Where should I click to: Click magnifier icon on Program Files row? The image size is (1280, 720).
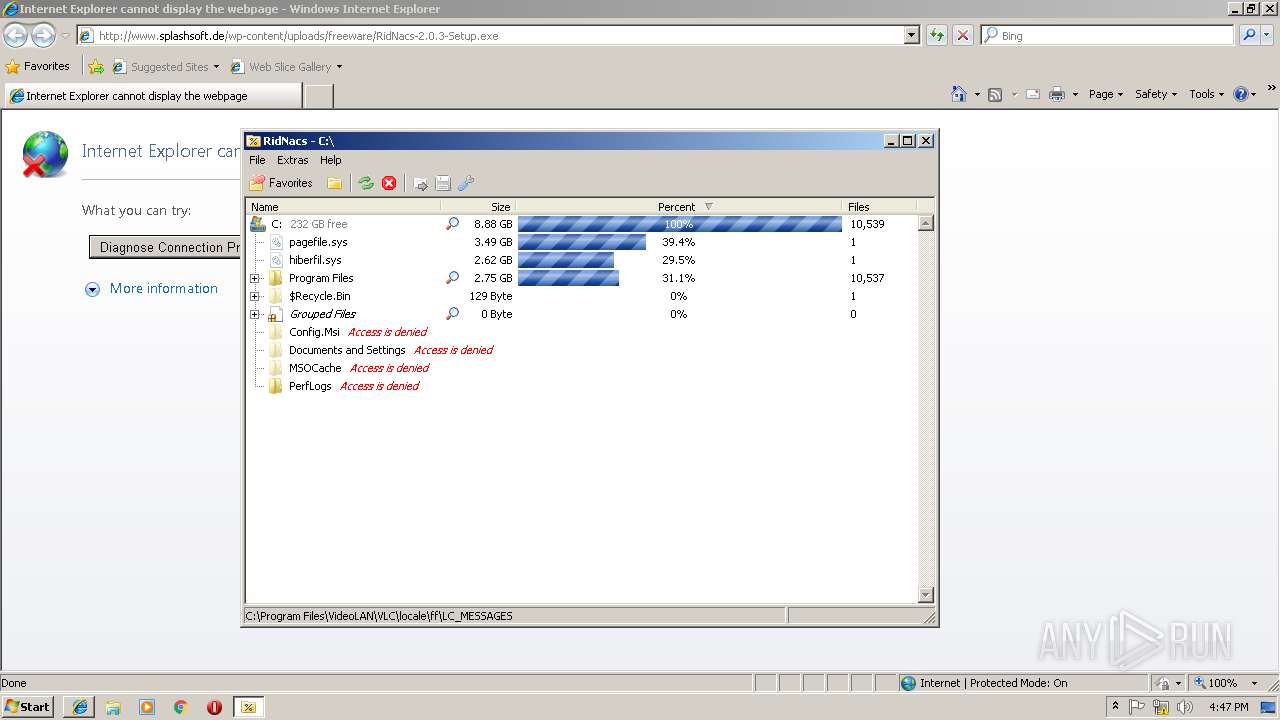pos(452,278)
